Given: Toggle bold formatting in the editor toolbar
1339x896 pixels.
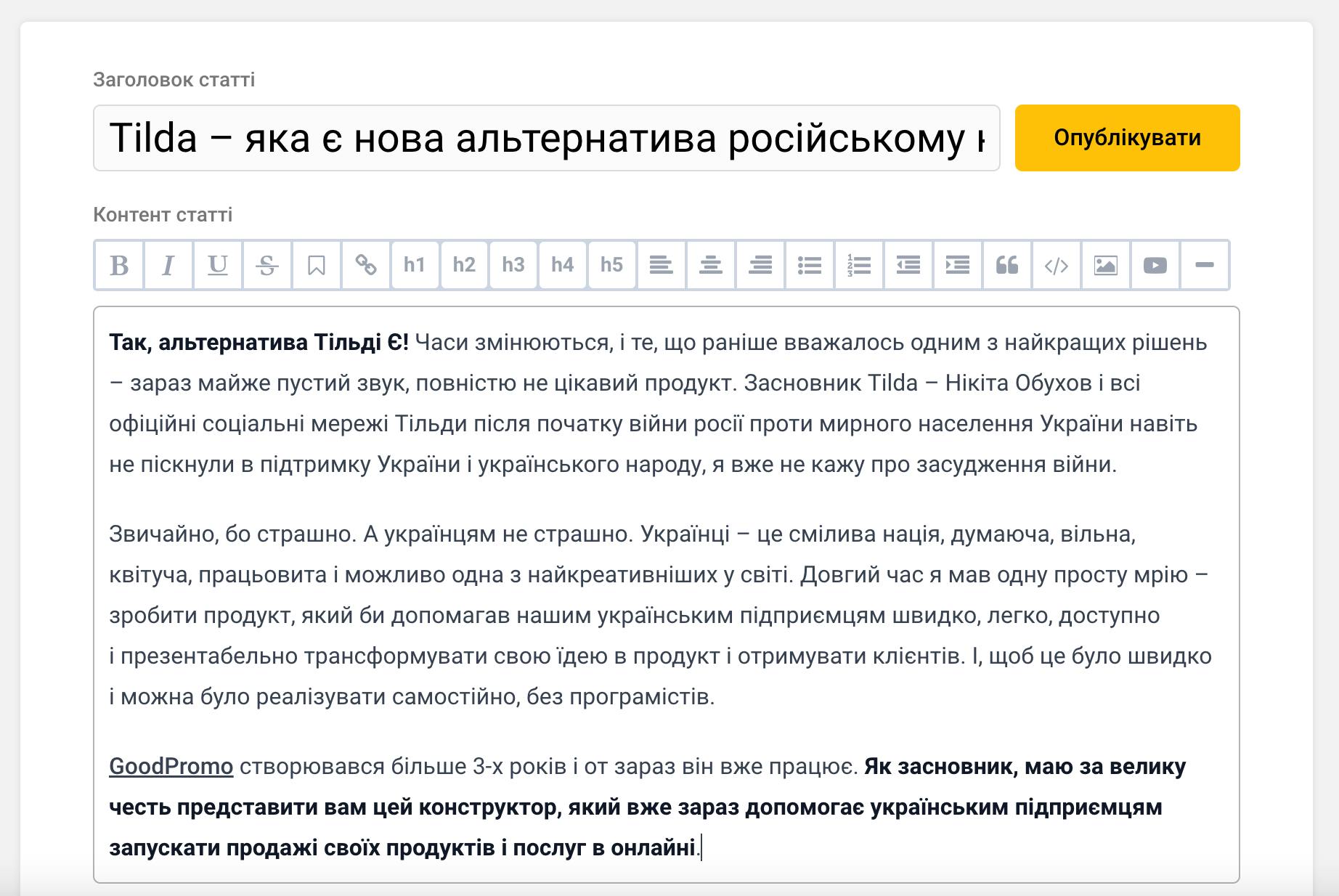Looking at the screenshot, I should click(x=119, y=265).
